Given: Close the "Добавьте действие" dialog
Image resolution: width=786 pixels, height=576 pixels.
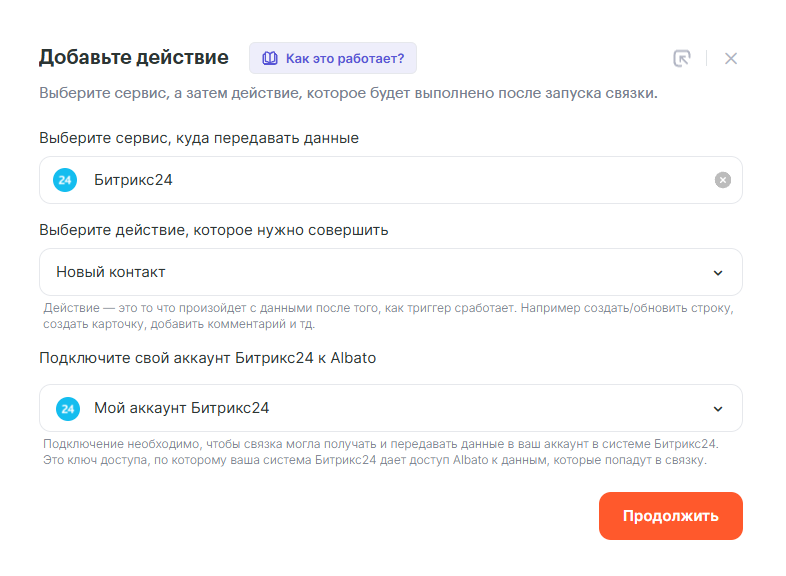Looking at the screenshot, I should [x=731, y=58].
